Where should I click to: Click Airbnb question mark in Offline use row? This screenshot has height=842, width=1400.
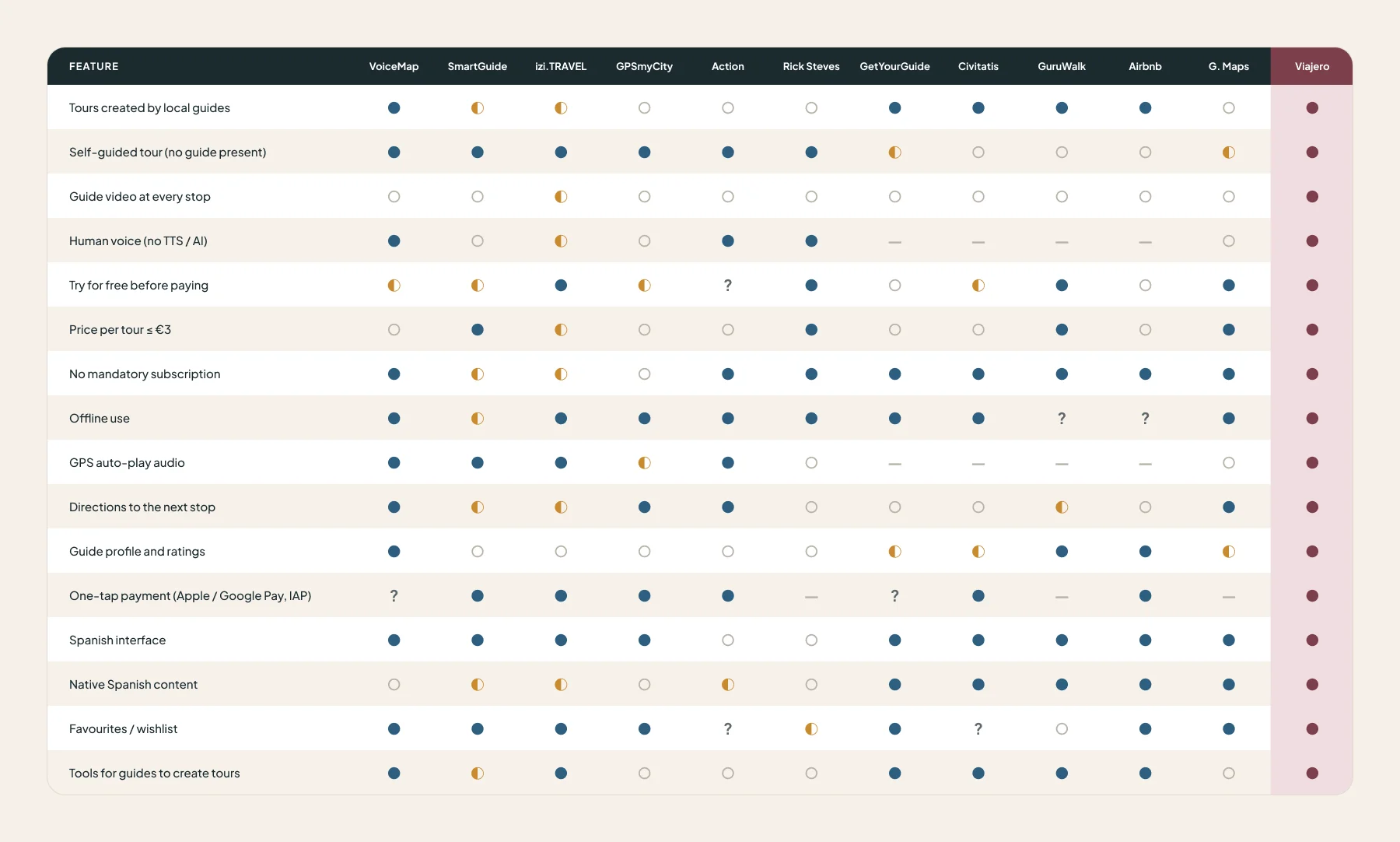1146,419
